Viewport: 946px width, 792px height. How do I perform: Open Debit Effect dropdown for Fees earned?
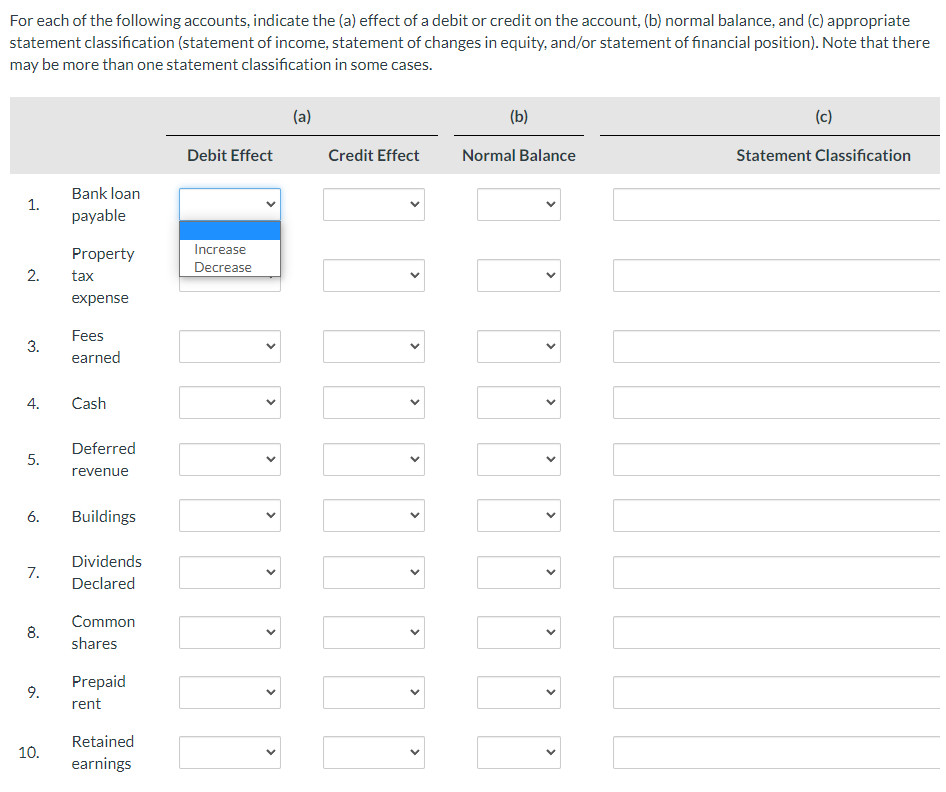tap(230, 346)
